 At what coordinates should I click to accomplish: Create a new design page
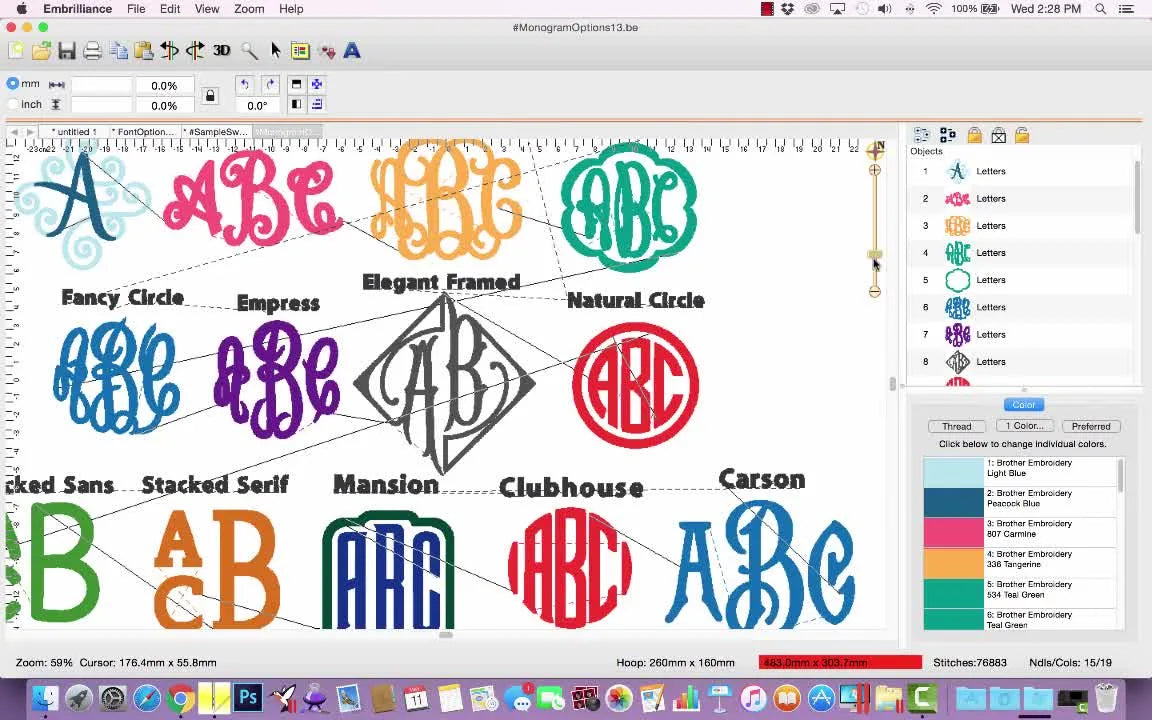pos(16,51)
